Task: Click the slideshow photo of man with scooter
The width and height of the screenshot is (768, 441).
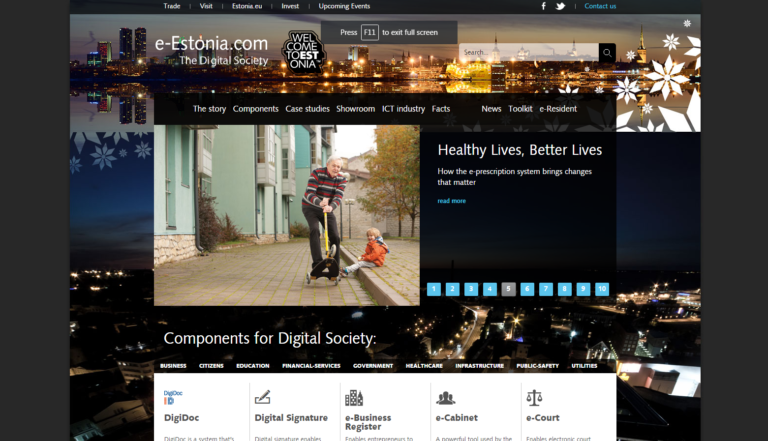Action: [x=287, y=215]
